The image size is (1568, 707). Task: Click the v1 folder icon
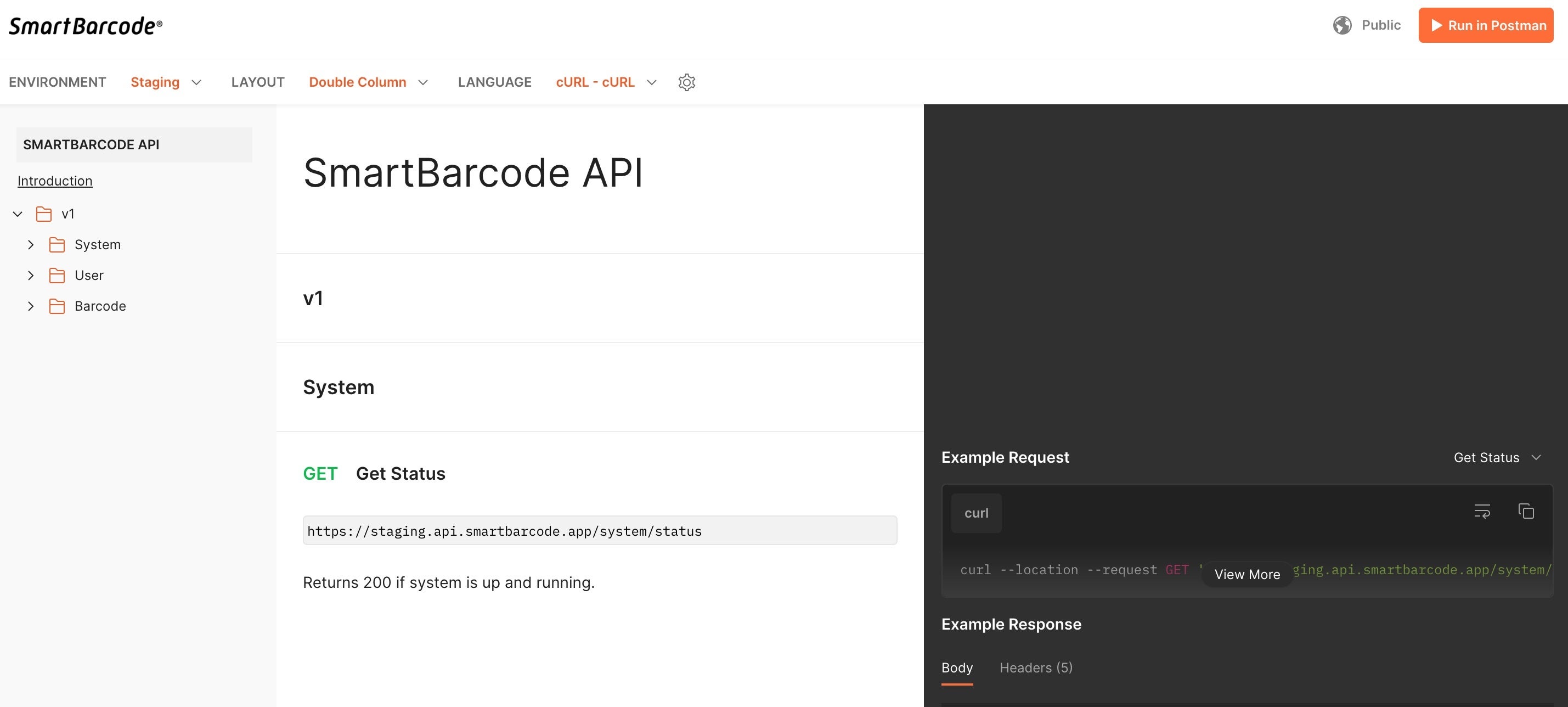44,214
